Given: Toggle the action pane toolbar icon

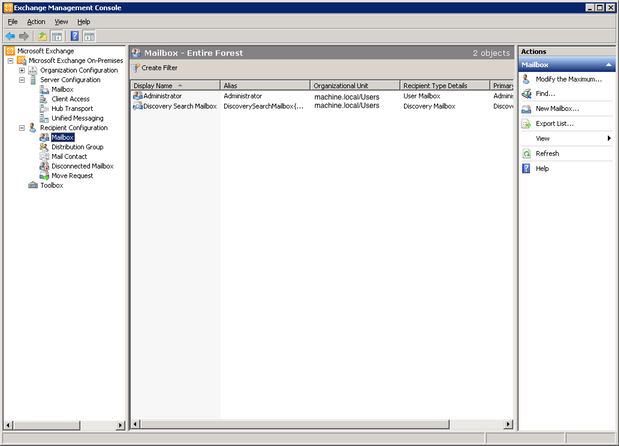Looking at the screenshot, I should click(89, 36).
